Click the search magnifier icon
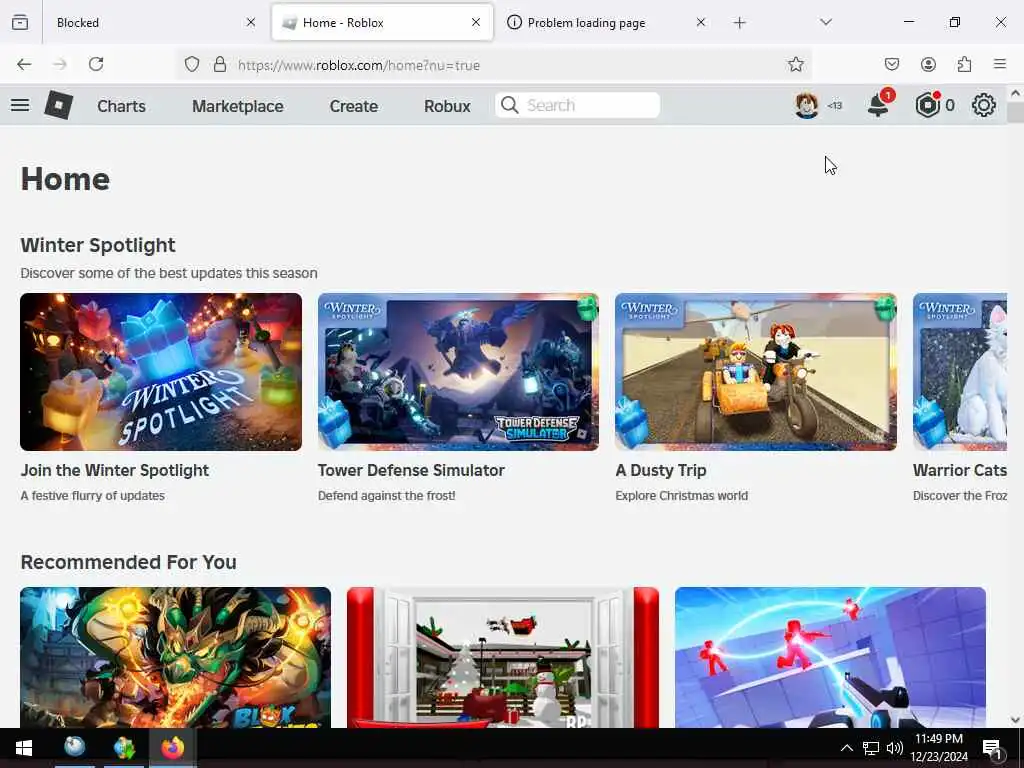Image resolution: width=1024 pixels, height=768 pixels. coord(509,105)
